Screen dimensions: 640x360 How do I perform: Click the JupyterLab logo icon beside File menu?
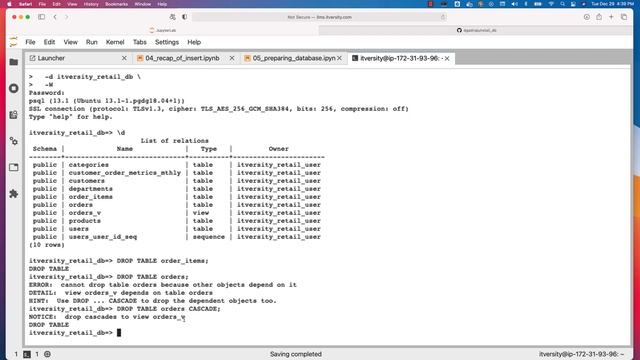coord(13,42)
